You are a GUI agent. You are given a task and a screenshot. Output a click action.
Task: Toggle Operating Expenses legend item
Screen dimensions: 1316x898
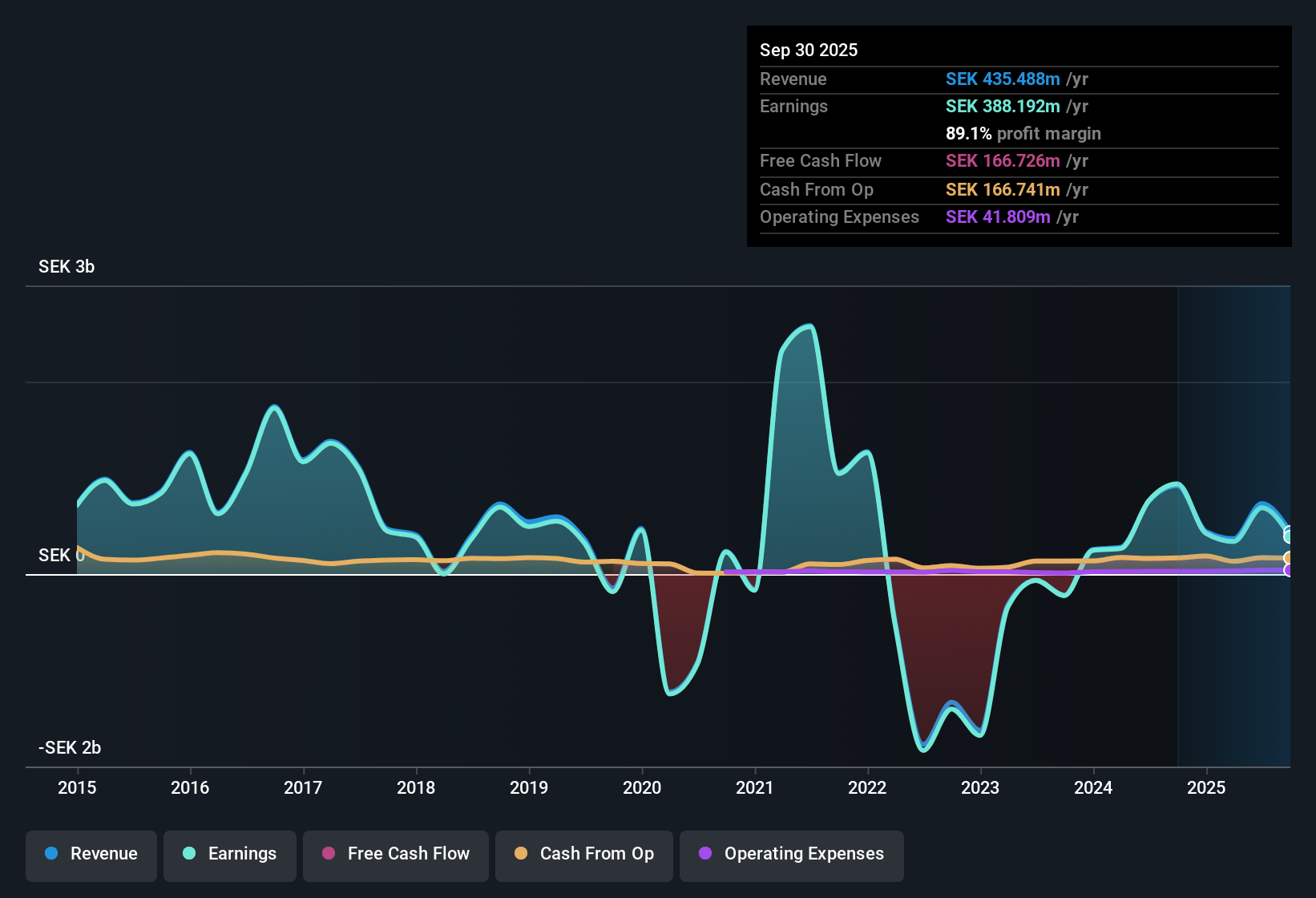point(792,855)
